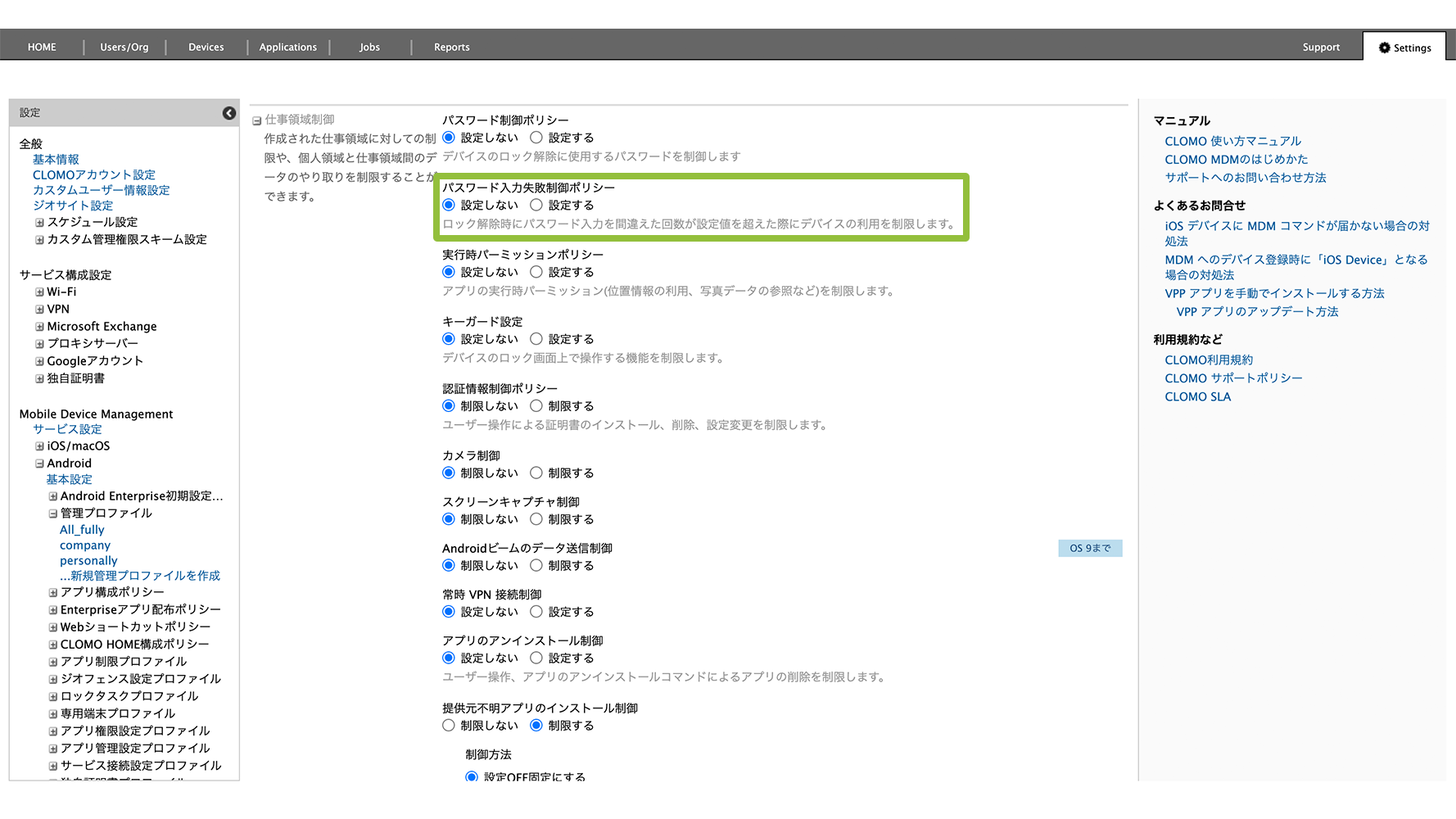Collapse the Android tree node icon
The width and height of the screenshot is (1456, 819).
click(x=39, y=464)
